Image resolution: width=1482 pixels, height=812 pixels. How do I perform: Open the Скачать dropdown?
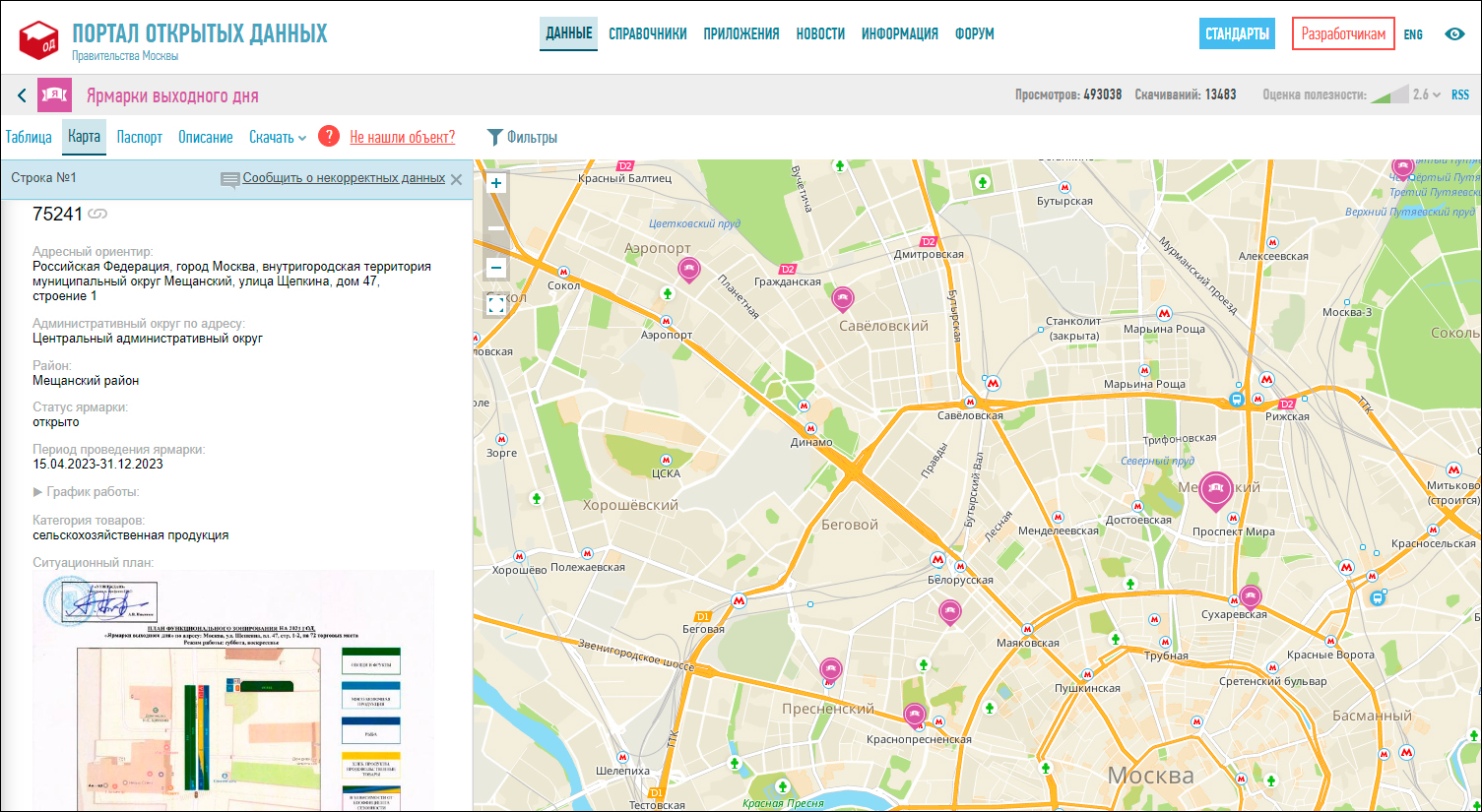(x=277, y=137)
